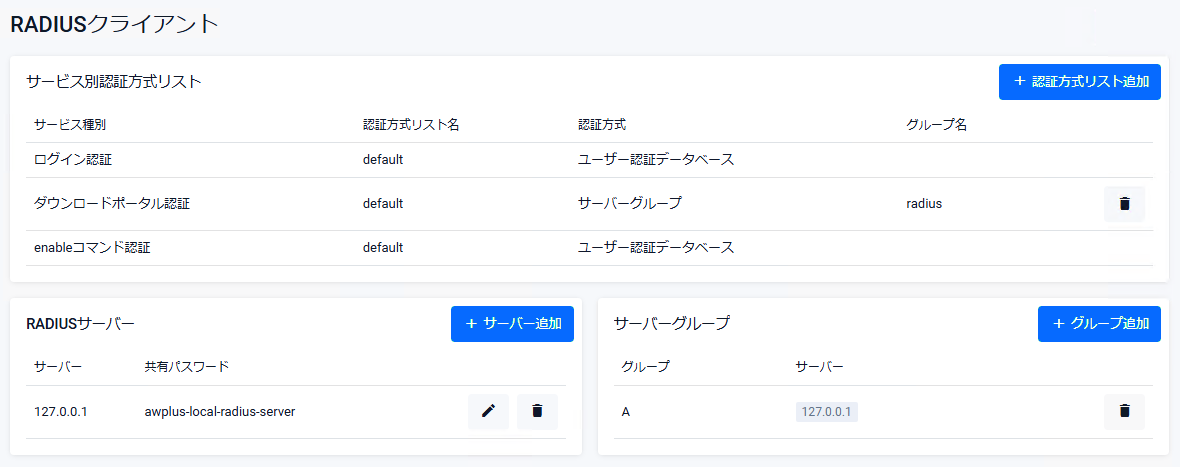Click the 認証方式リスト追加 button
The image size is (1180, 467).
tap(1079, 82)
